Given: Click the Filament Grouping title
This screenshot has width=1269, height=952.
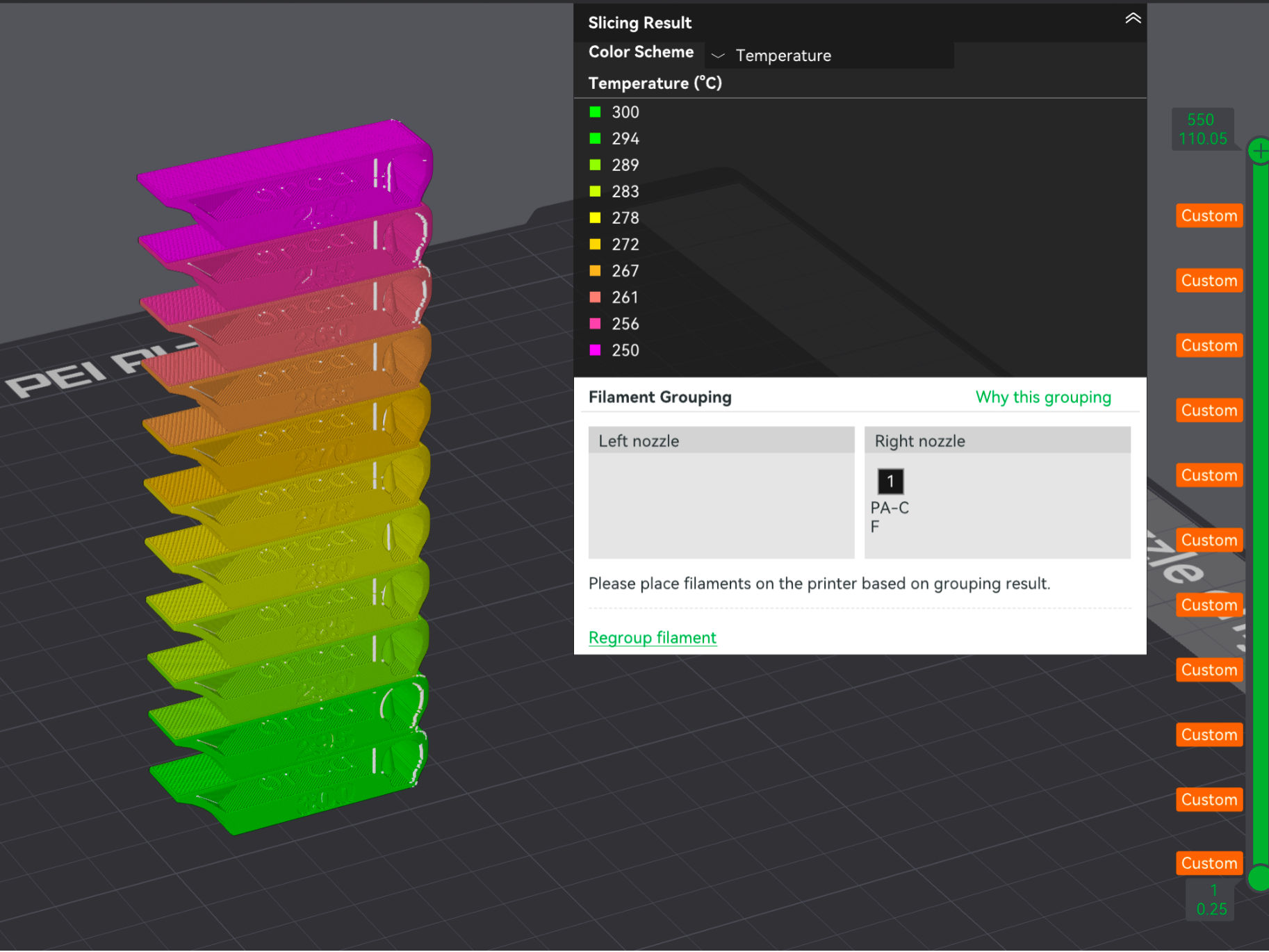Looking at the screenshot, I should [660, 397].
